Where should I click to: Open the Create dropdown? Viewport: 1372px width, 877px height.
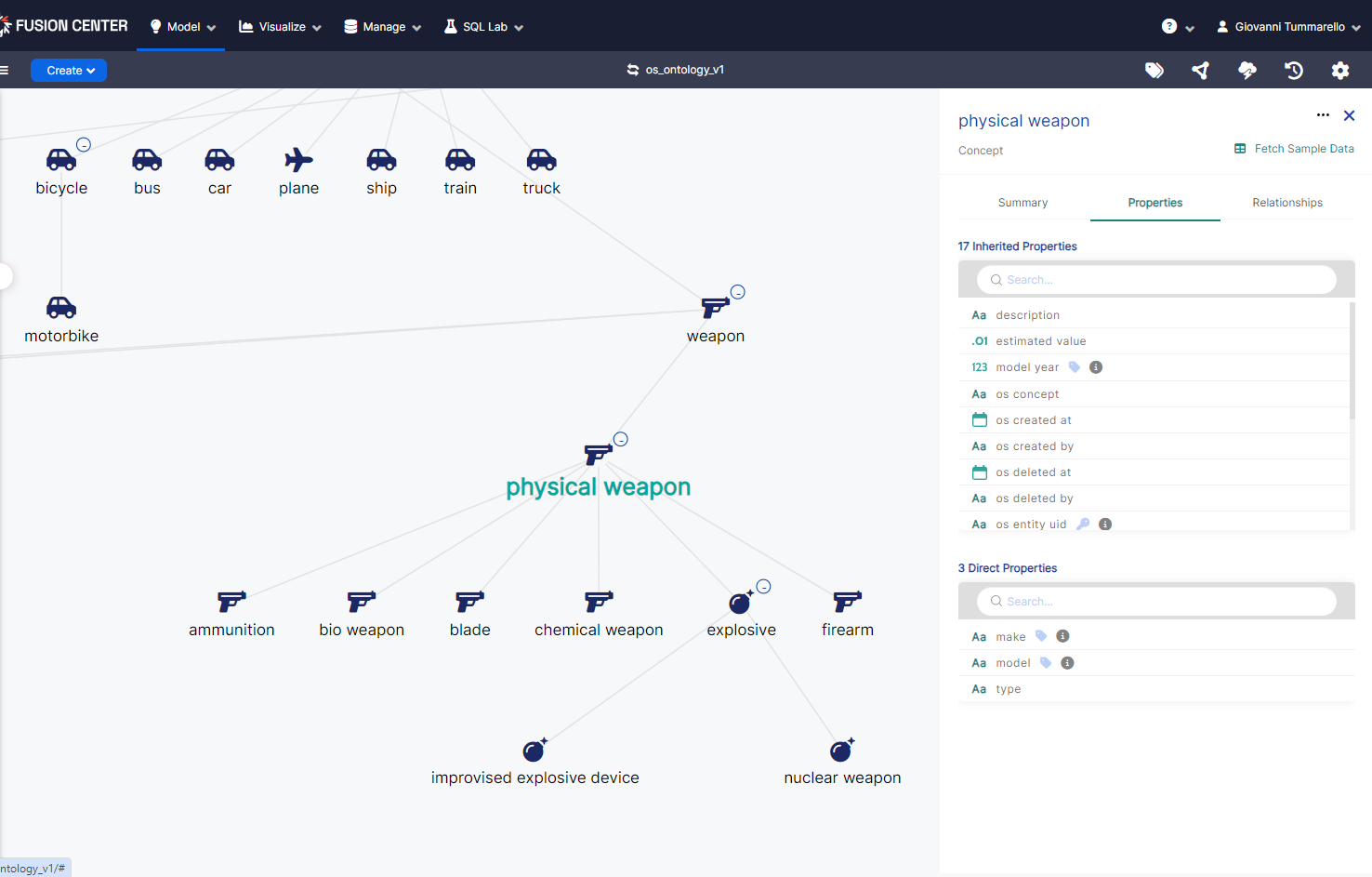69,71
